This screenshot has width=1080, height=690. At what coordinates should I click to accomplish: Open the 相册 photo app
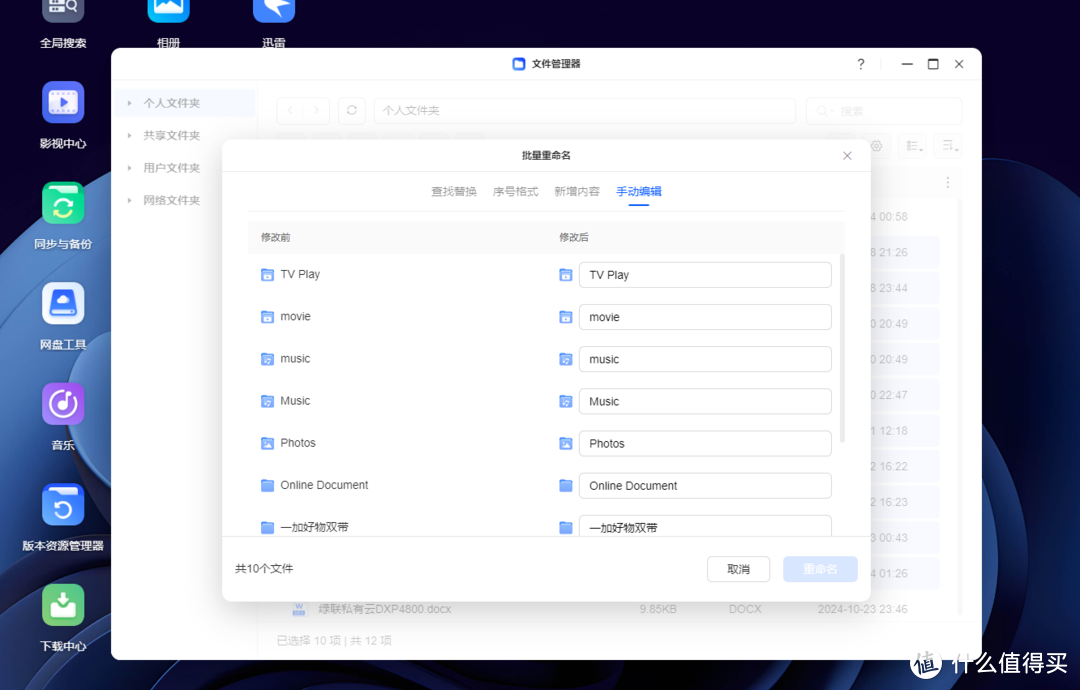(x=167, y=12)
